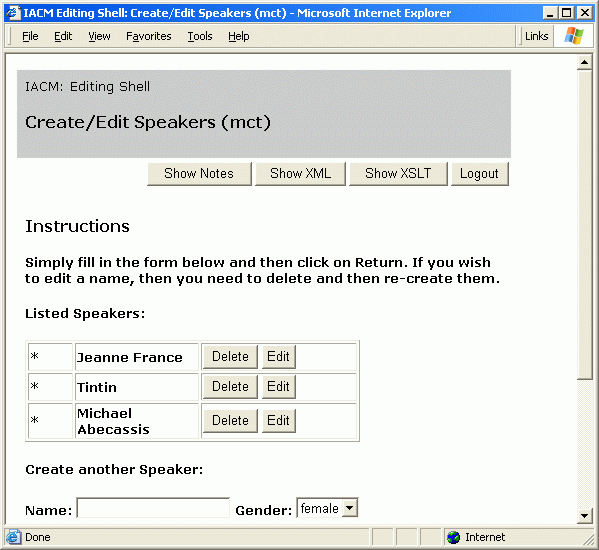Screen dimensions: 599x550
Task: Click the Internet Explorer title bar icon
Action: (13, 13)
